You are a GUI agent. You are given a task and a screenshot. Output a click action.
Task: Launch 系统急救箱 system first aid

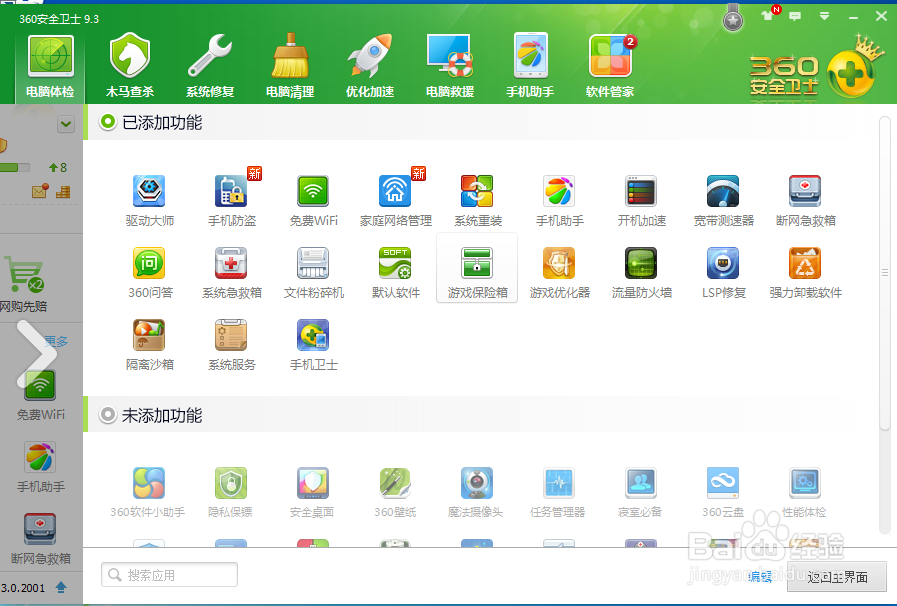[x=232, y=273]
